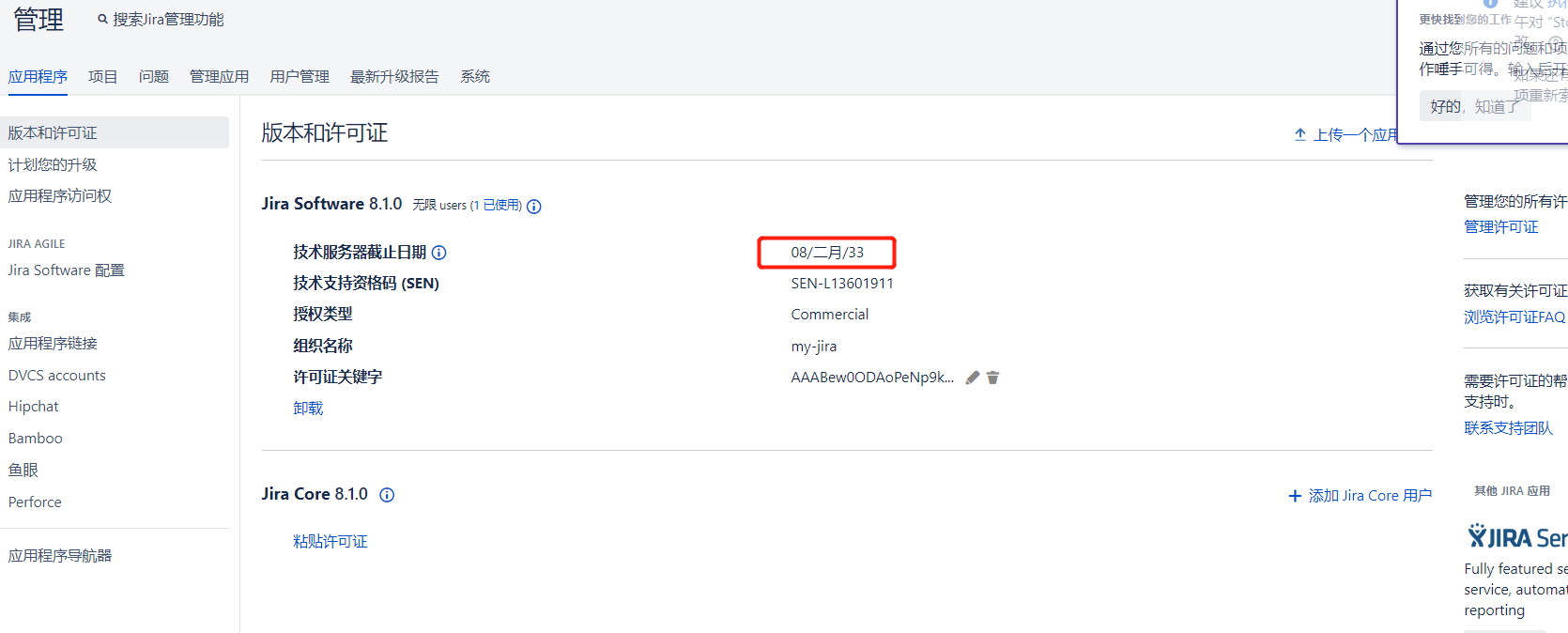Image resolution: width=1568 pixels, height=633 pixels.
Task: Click the plus icon for 添加 Jira Core 用户
Action: coord(1295,496)
